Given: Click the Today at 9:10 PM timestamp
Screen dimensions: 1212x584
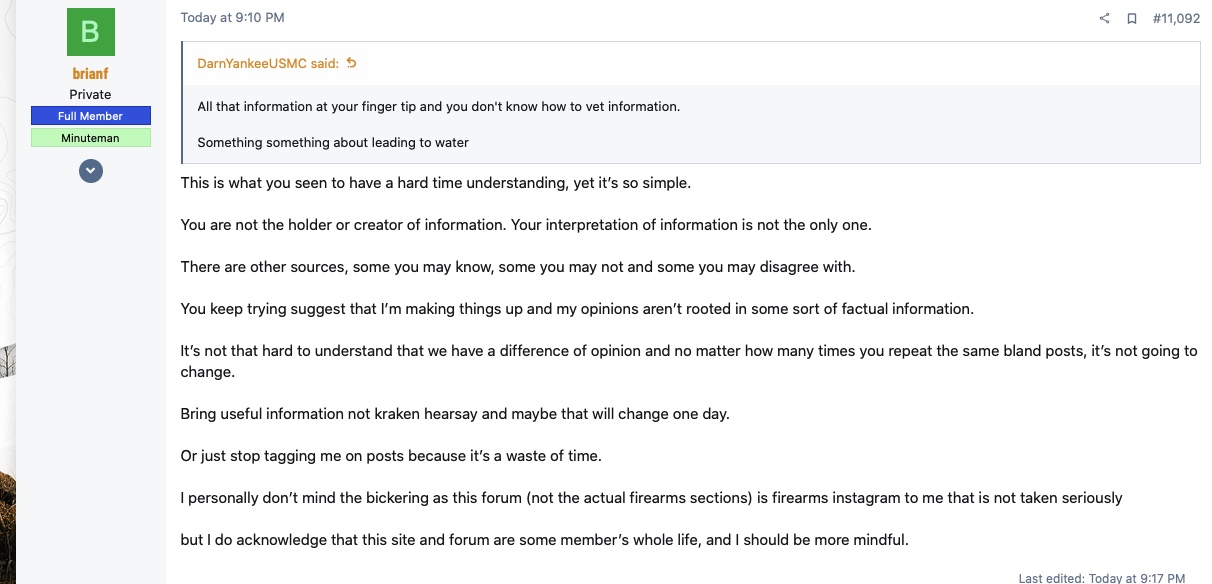Looking at the screenshot, I should 232,17.
